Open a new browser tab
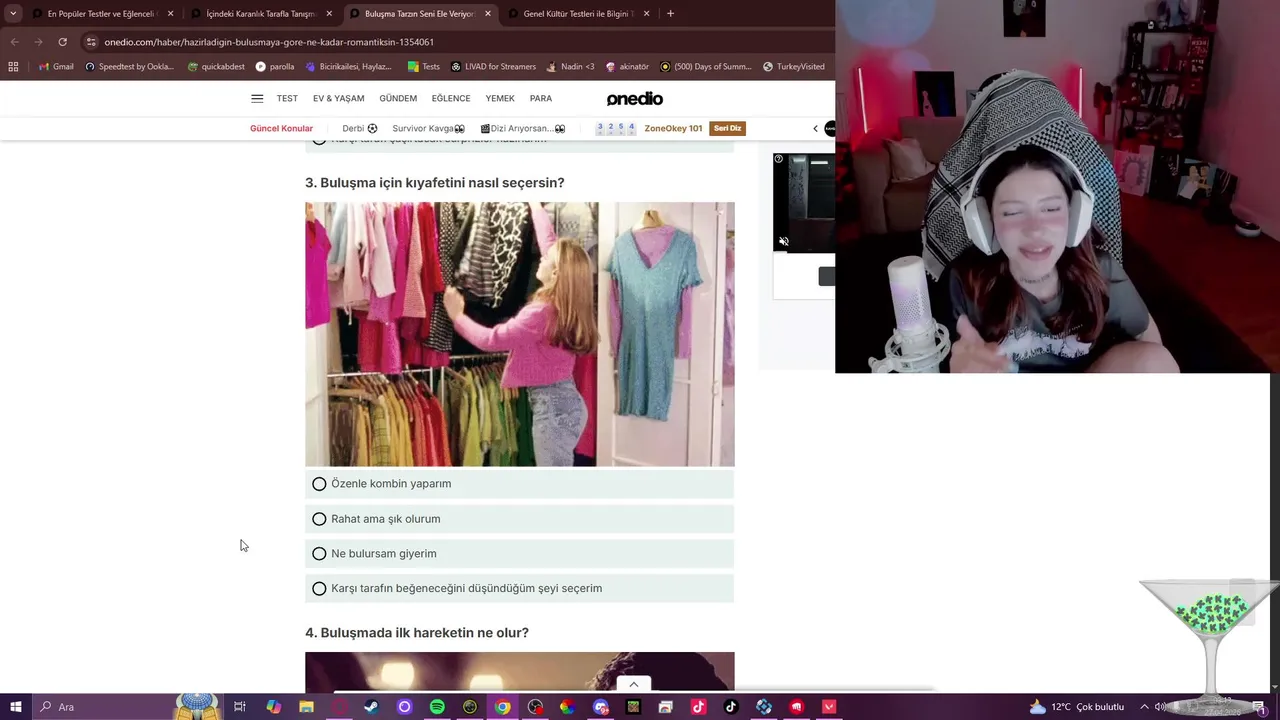The width and height of the screenshot is (1280, 720). pyautogui.click(x=670, y=14)
